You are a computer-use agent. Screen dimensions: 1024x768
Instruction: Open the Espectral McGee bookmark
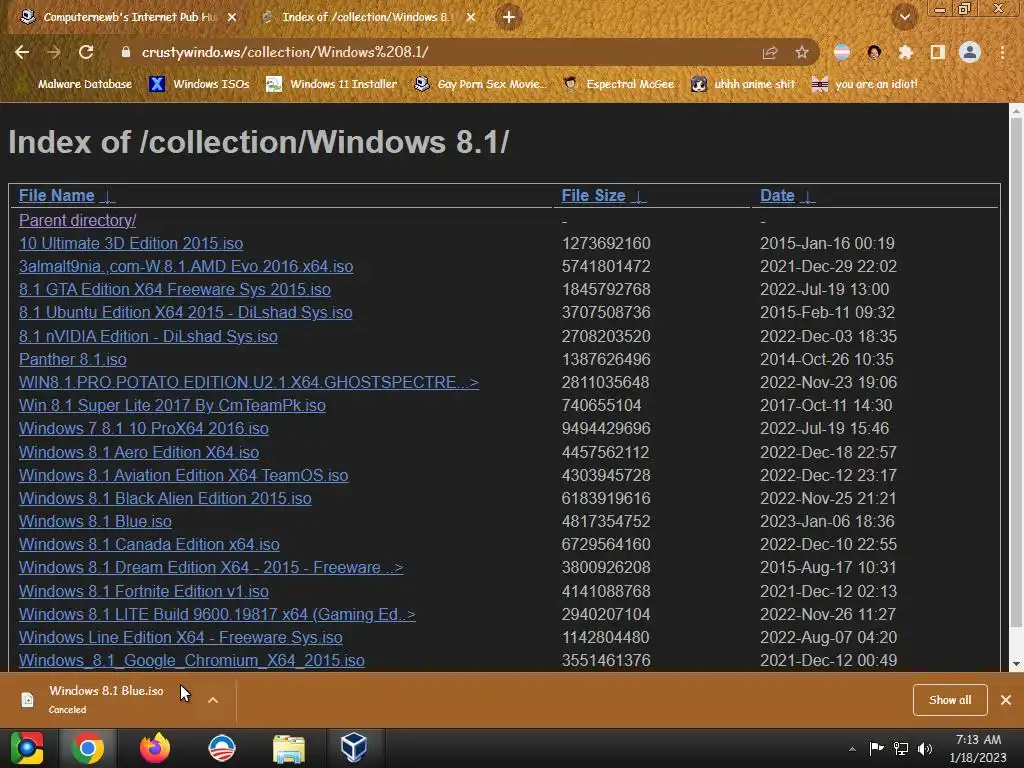pos(619,84)
